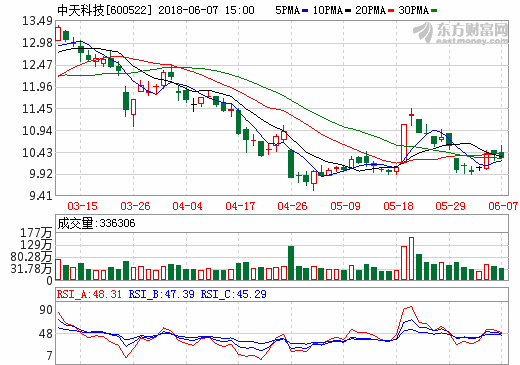The image size is (520, 365).
Task: Click the RSI_A:48.31 indicator label
Action: click(x=89, y=294)
